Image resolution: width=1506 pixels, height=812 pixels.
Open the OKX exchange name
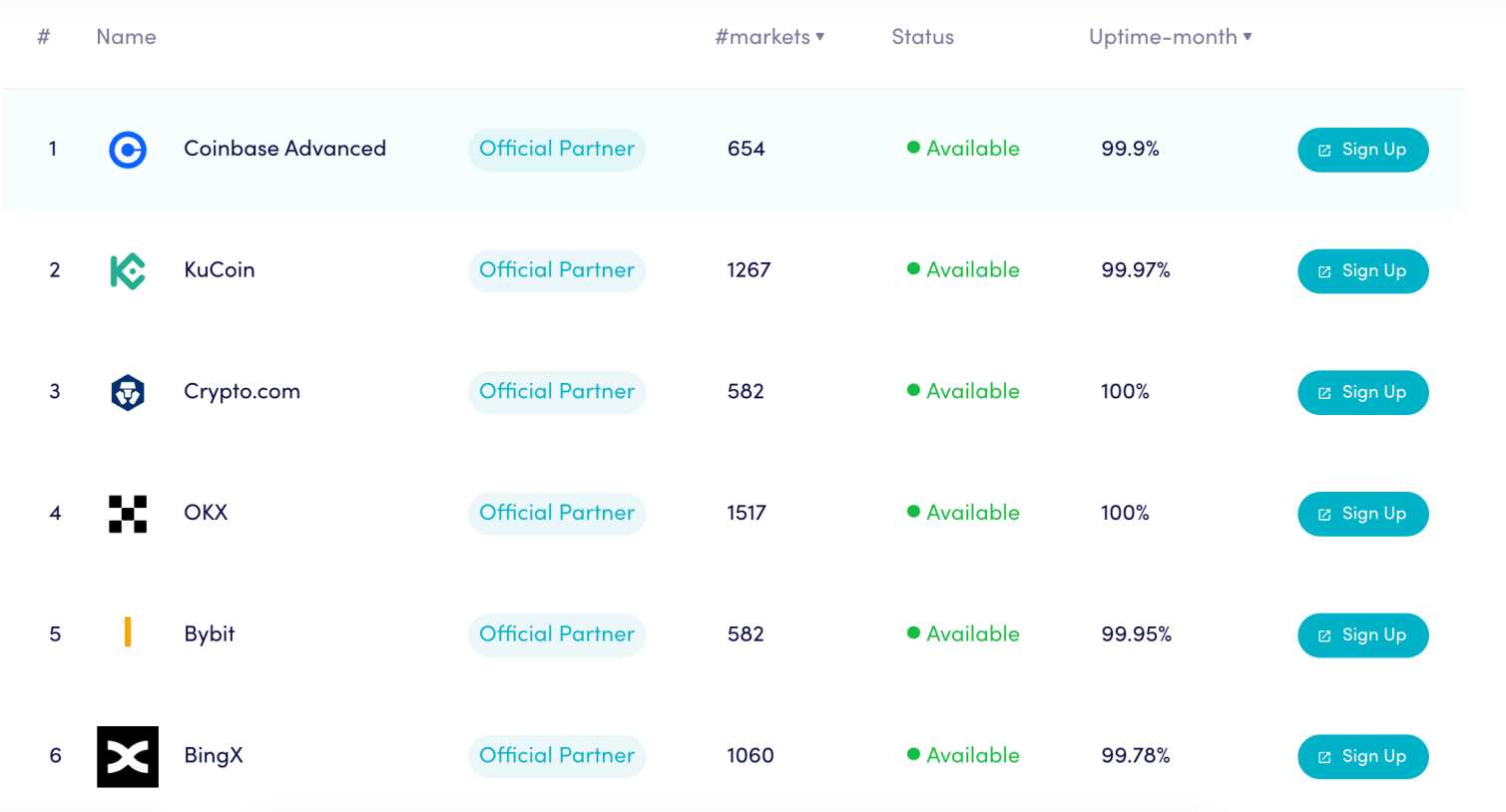(x=206, y=513)
